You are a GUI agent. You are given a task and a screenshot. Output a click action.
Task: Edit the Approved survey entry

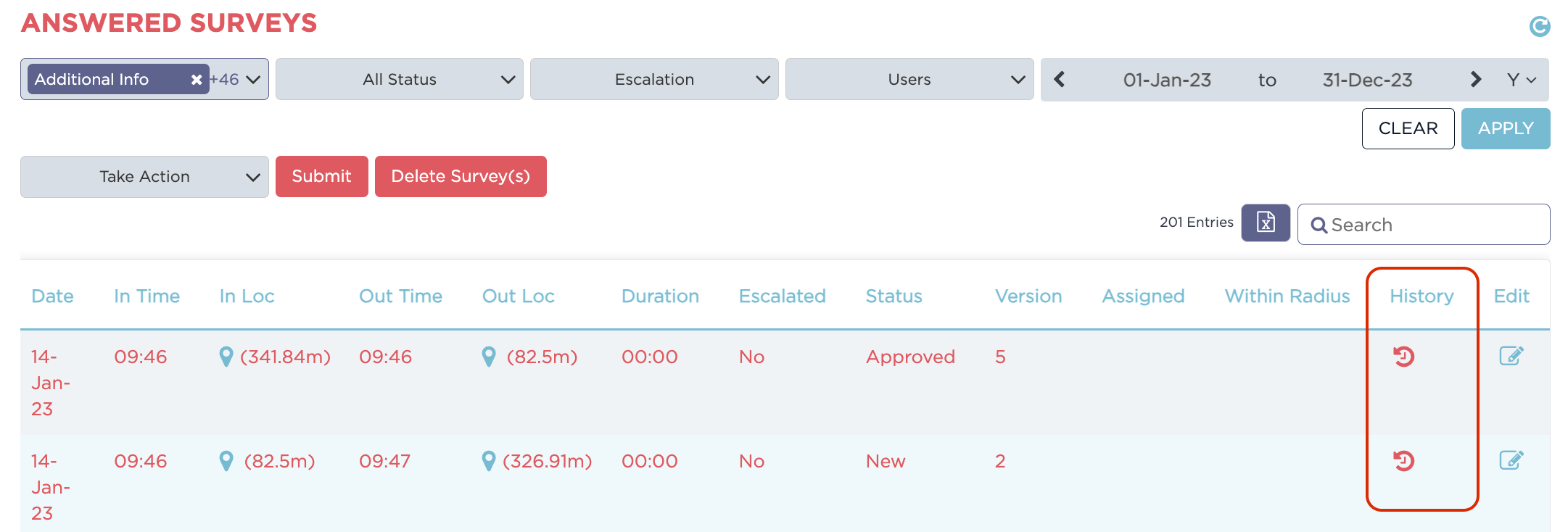1511,356
